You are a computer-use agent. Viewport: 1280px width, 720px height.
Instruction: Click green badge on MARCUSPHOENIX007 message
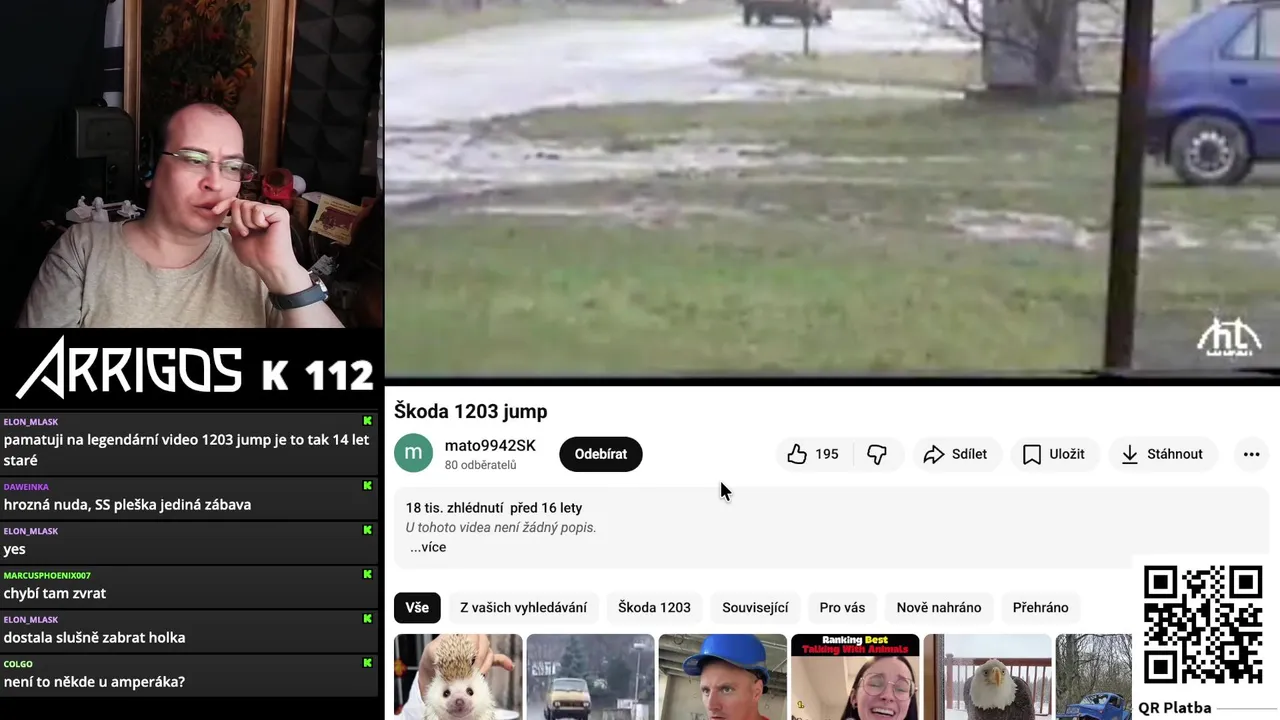pos(367,574)
